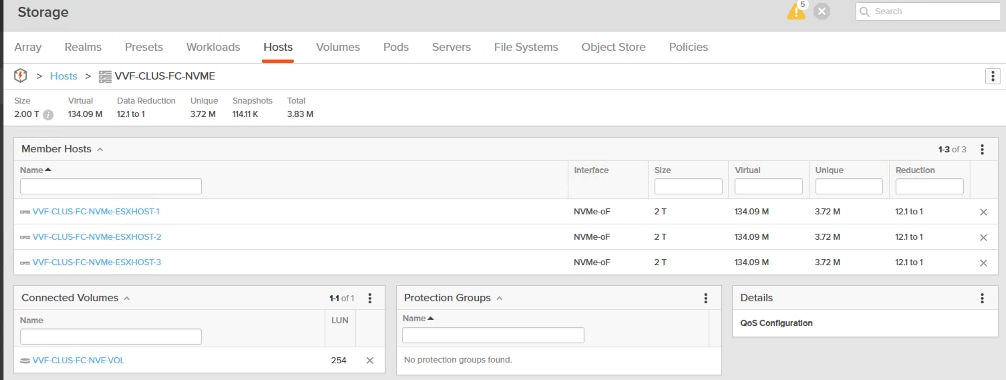Click the Total 3.83 M value
The height and width of the screenshot is (380, 1006).
point(300,115)
